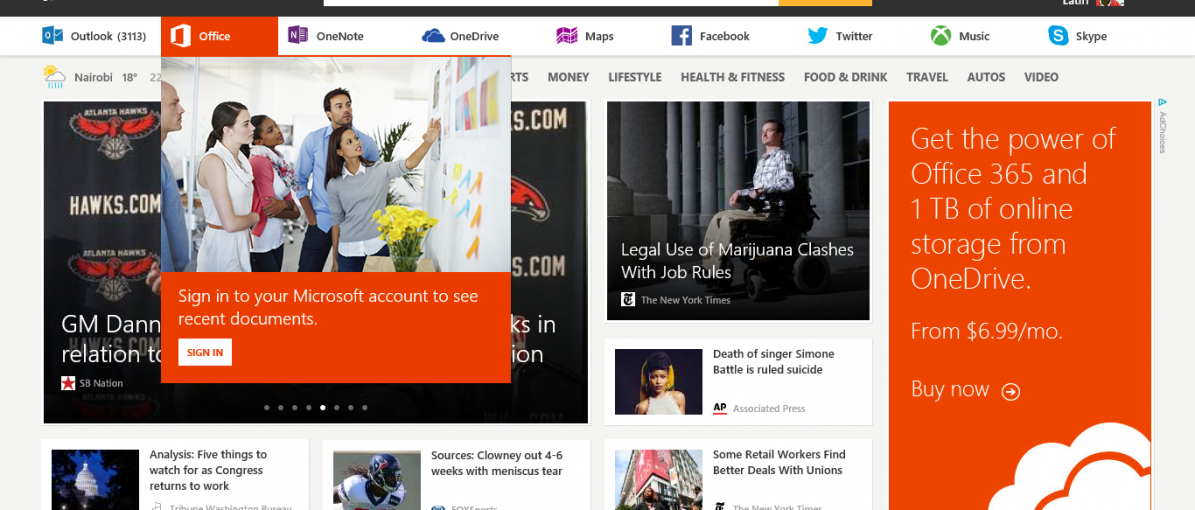Click the SB Nation star icon
The image size is (1195, 510).
68,383
